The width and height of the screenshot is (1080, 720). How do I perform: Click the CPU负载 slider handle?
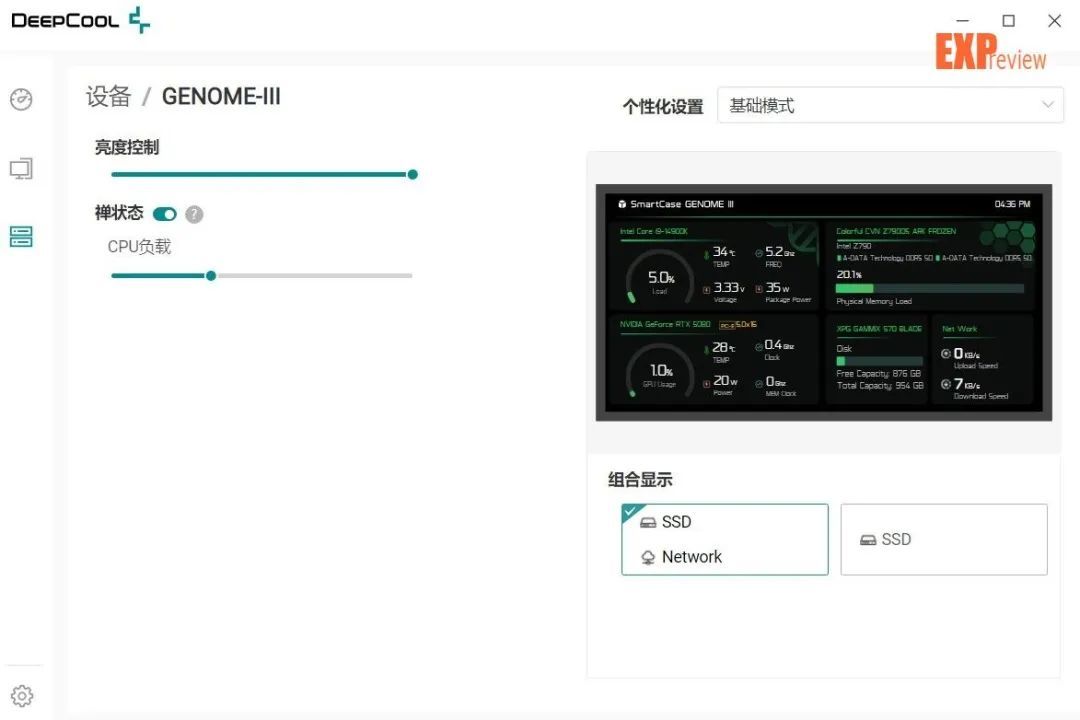click(211, 276)
